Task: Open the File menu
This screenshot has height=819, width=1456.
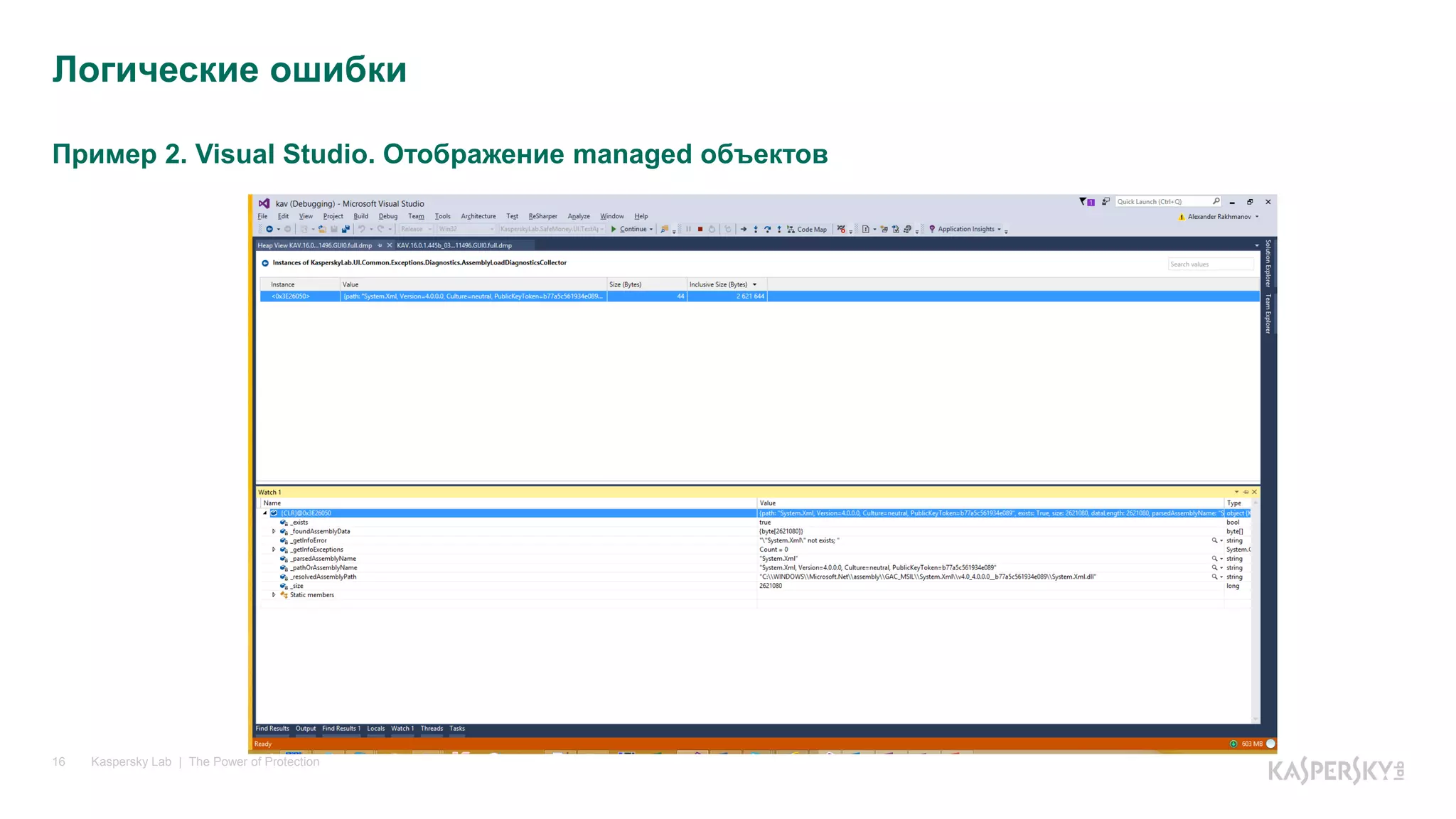Action: [x=262, y=216]
